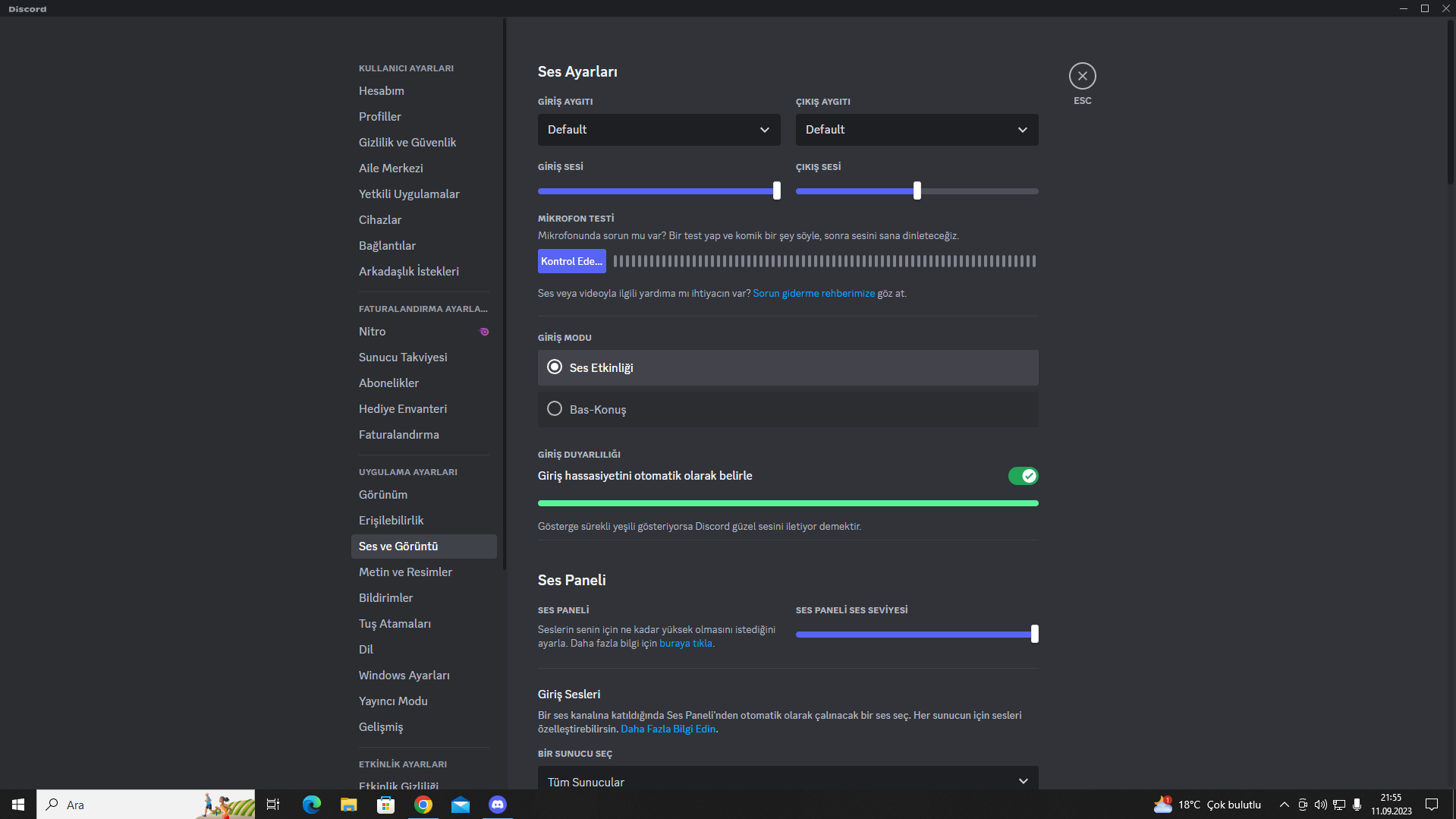
Task: Click the settings page vertical scrollbar
Action: [x=1451, y=102]
